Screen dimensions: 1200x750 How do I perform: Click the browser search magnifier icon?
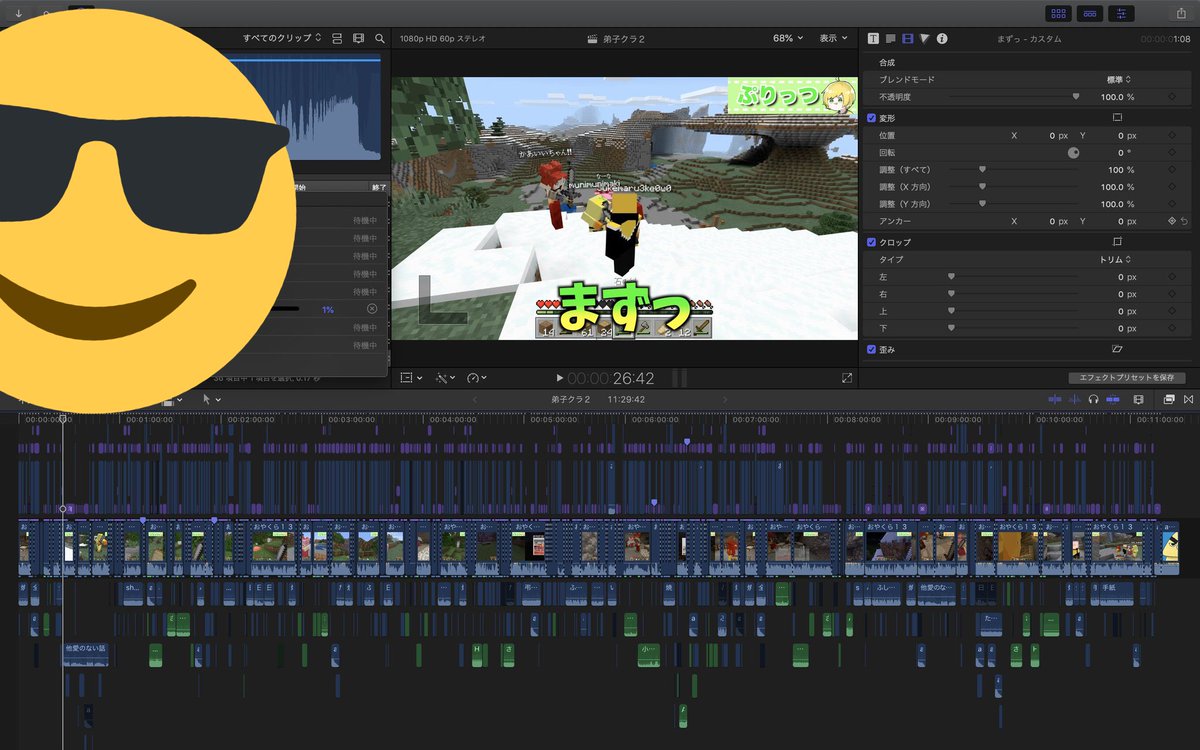pos(380,38)
